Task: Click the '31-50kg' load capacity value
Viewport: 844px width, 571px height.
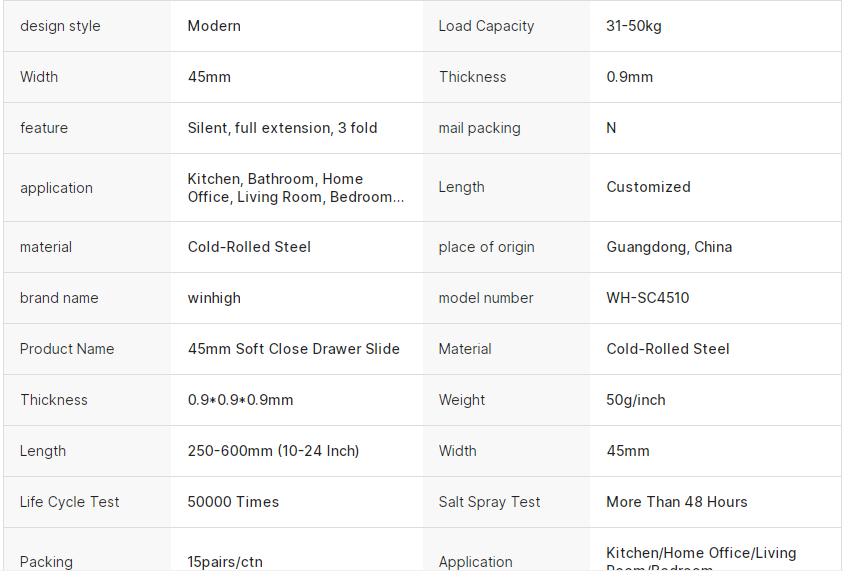Action: tap(634, 26)
